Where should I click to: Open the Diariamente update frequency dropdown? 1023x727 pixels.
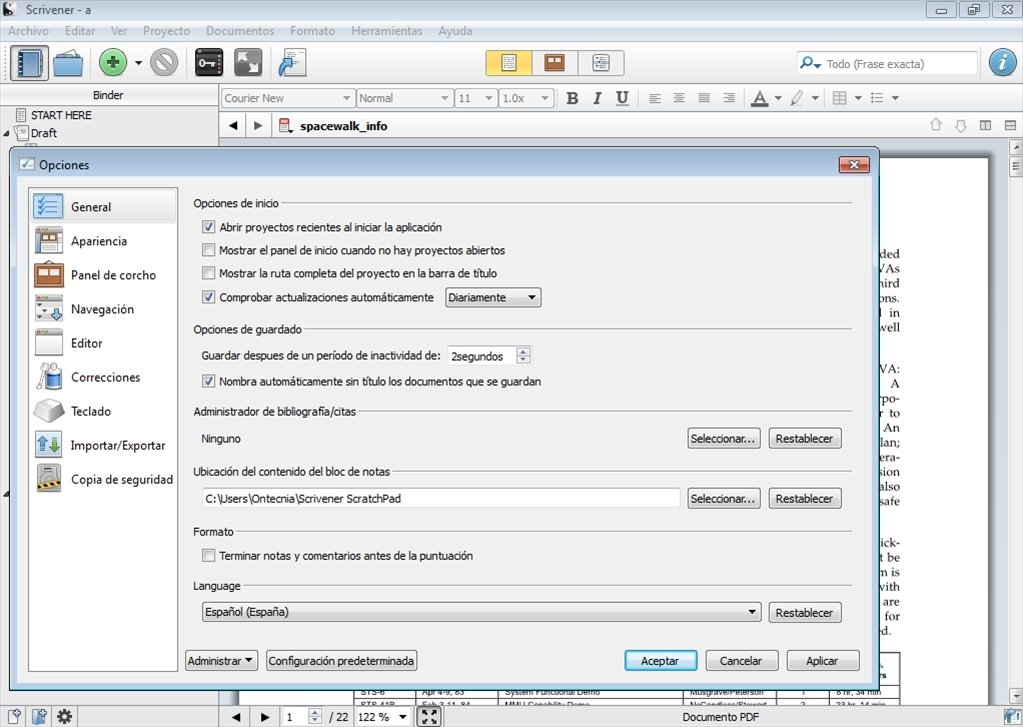[493, 298]
